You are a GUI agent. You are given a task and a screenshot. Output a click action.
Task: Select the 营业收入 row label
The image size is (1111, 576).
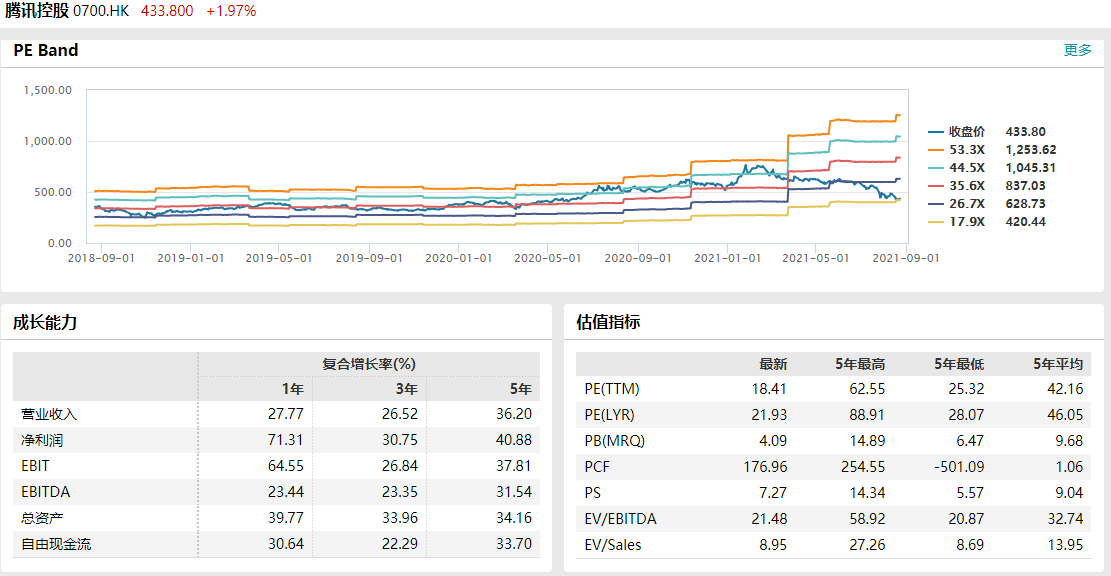pyautogui.click(x=49, y=414)
